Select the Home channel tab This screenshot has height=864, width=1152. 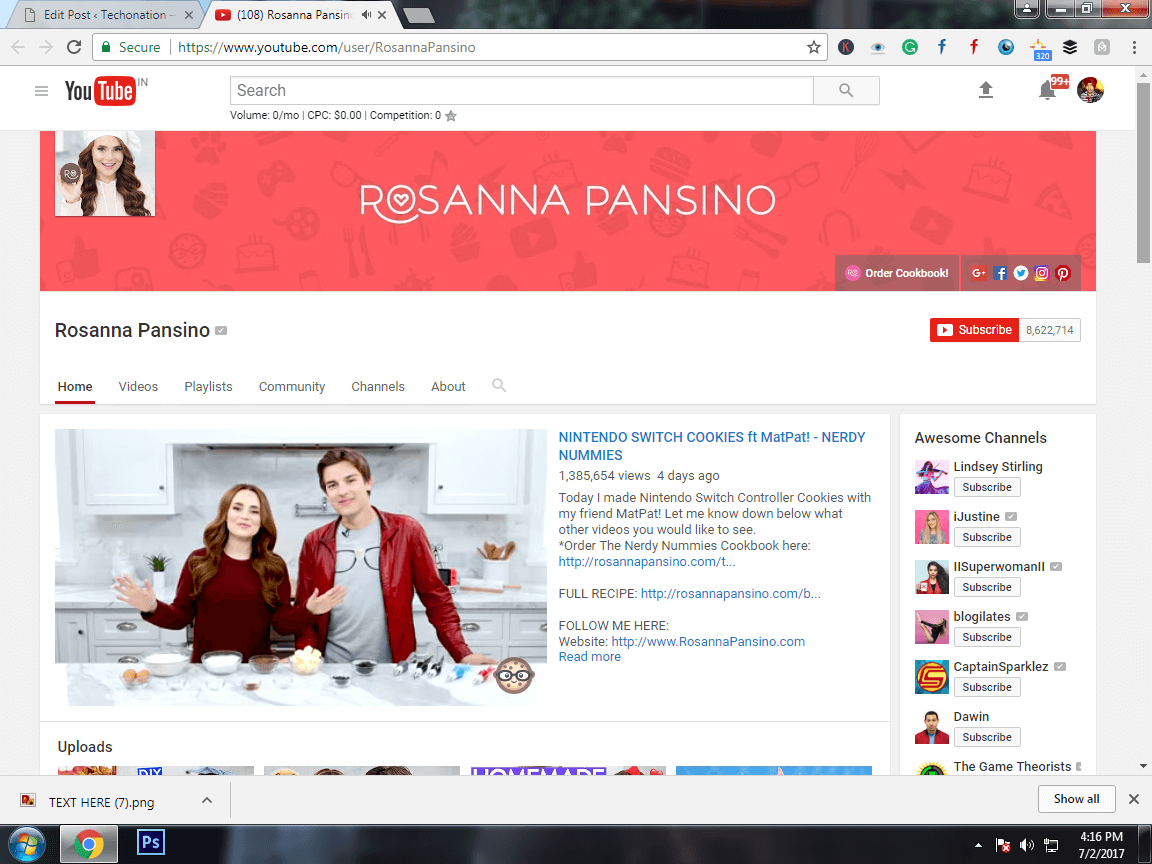click(75, 386)
